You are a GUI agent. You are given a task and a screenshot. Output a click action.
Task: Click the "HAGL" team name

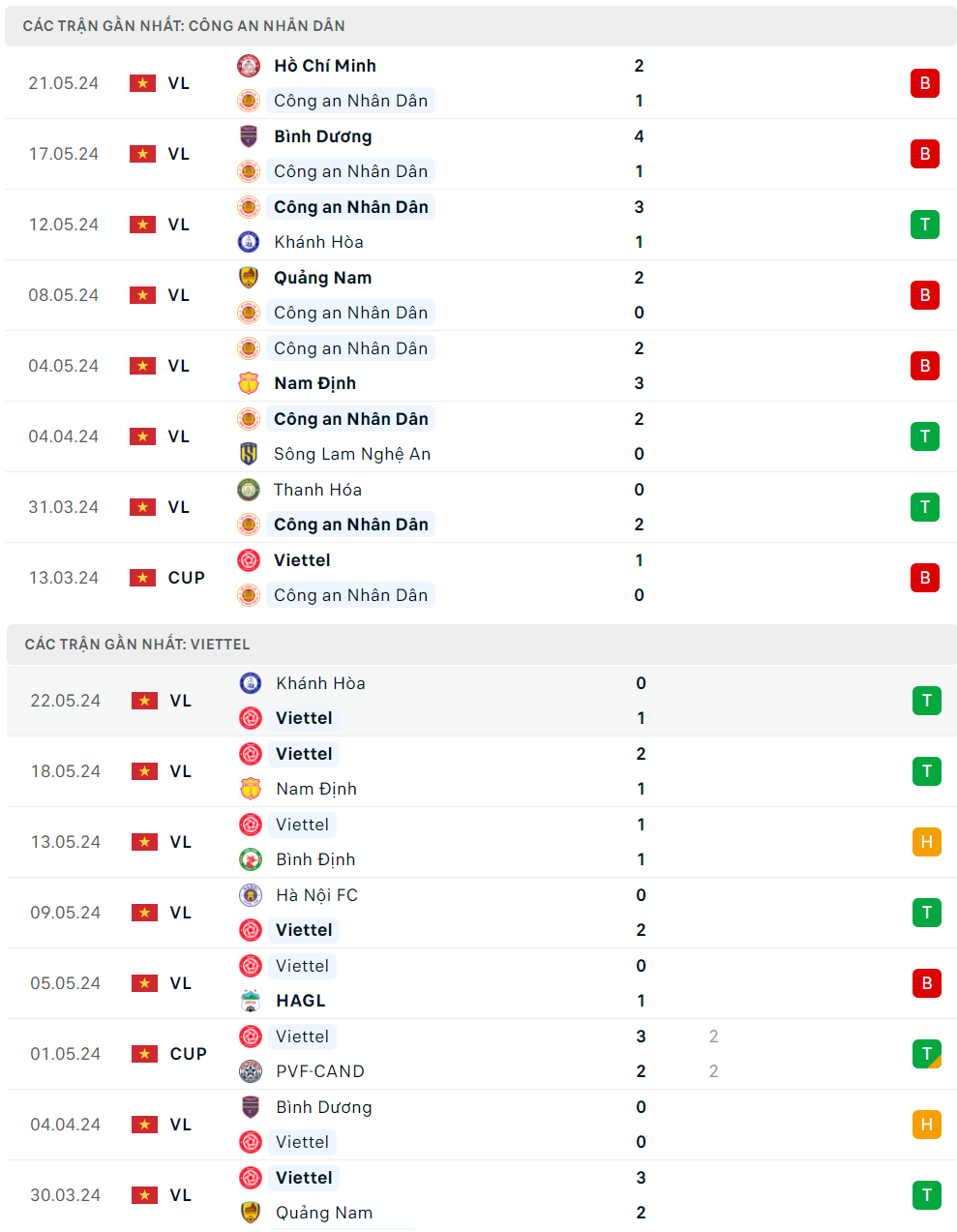point(301,1001)
